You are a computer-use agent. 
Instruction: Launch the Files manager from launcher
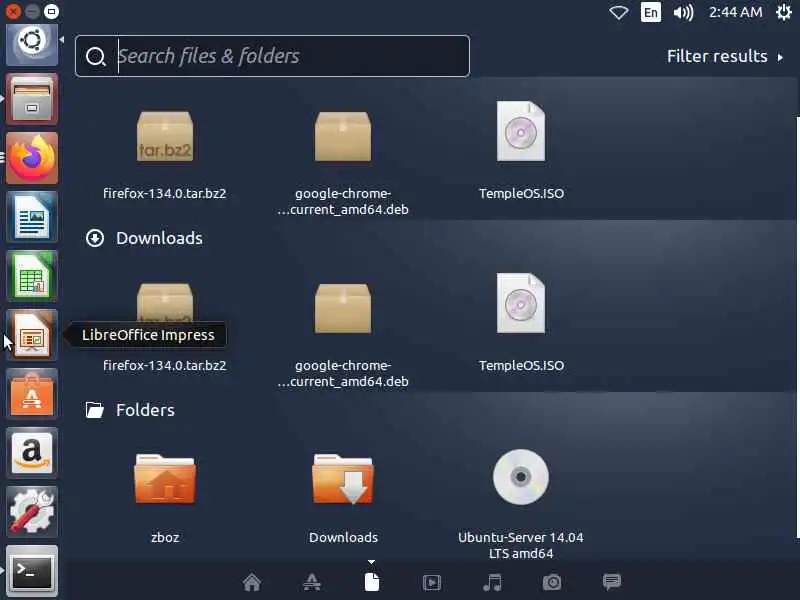[x=32, y=99]
